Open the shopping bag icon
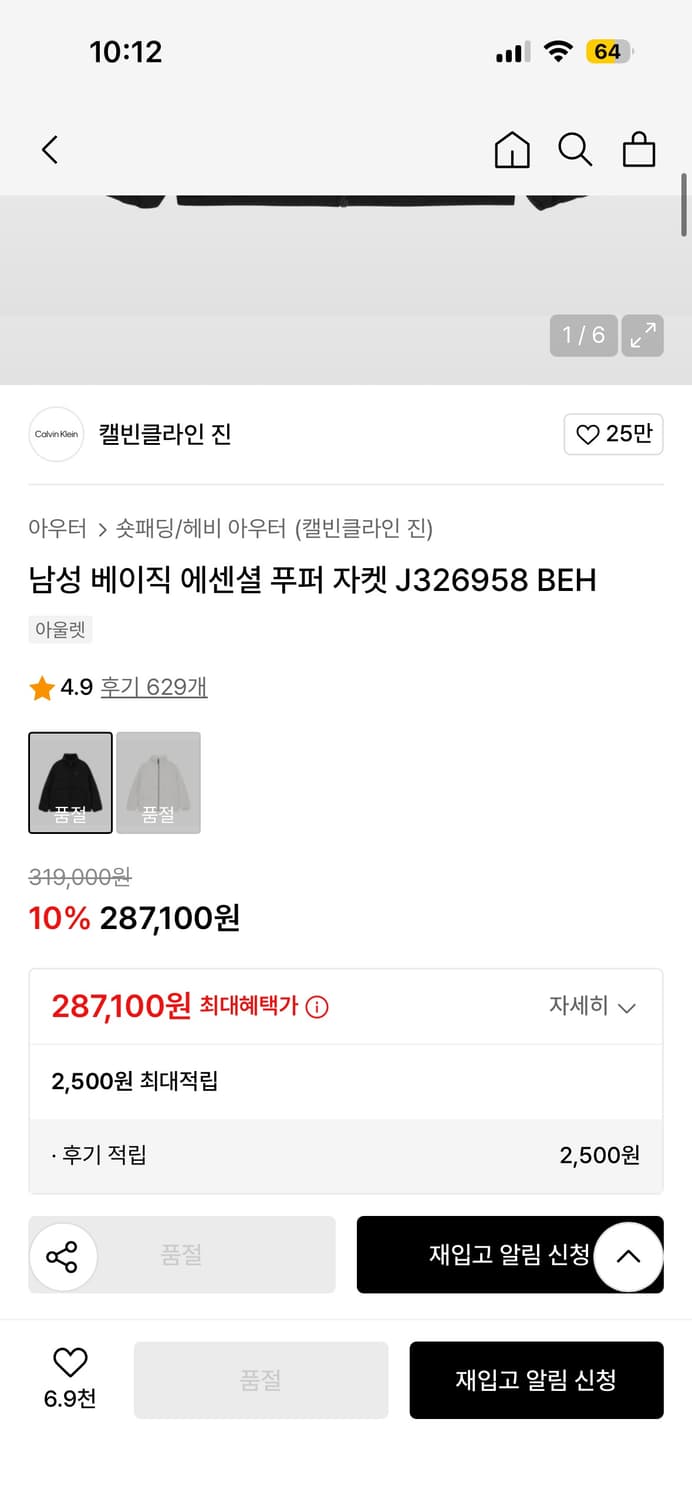 pos(639,149)
